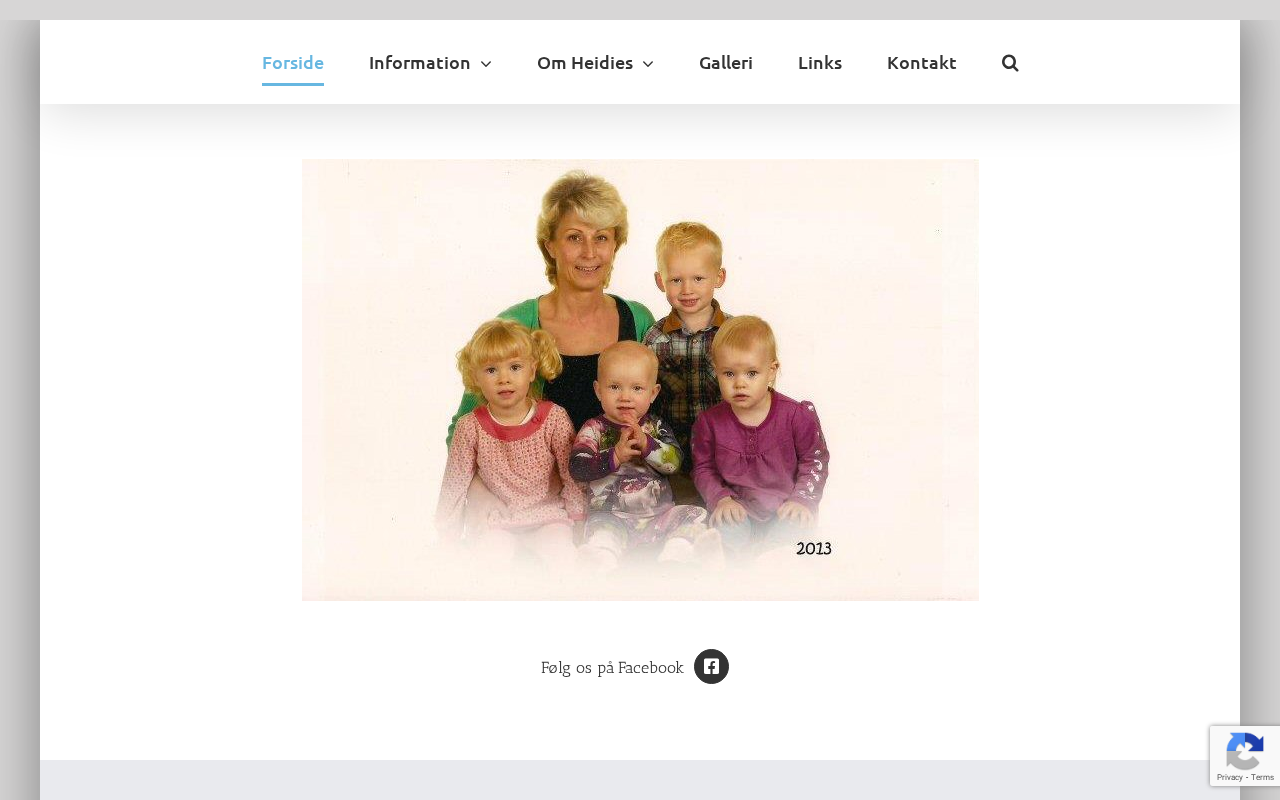Go to the Forside page
The width and height of the screenshot is (1280, 800).
(293, 63)
